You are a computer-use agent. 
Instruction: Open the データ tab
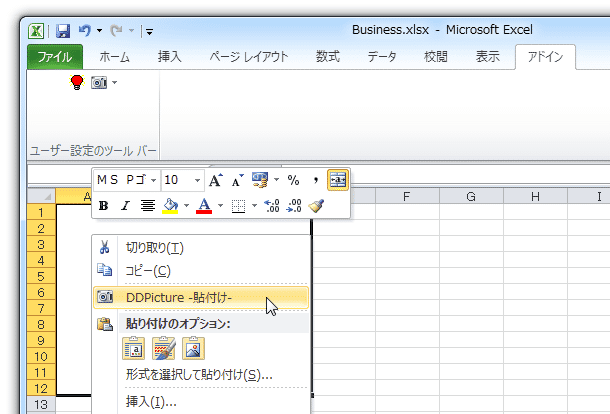click(382, 57)
